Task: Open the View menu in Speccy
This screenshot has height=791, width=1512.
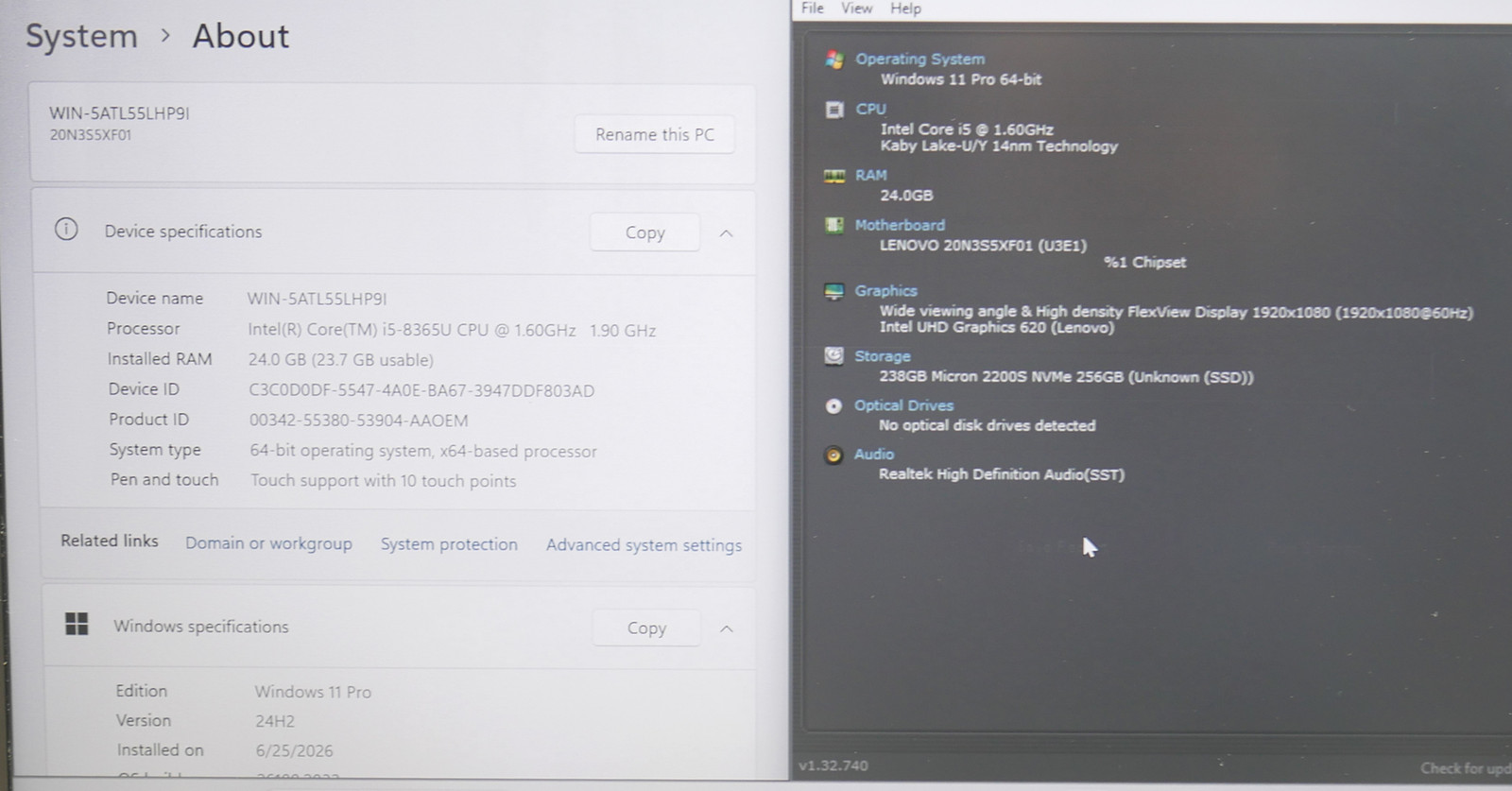Action: pyautogui.click(x=857, y=9)
